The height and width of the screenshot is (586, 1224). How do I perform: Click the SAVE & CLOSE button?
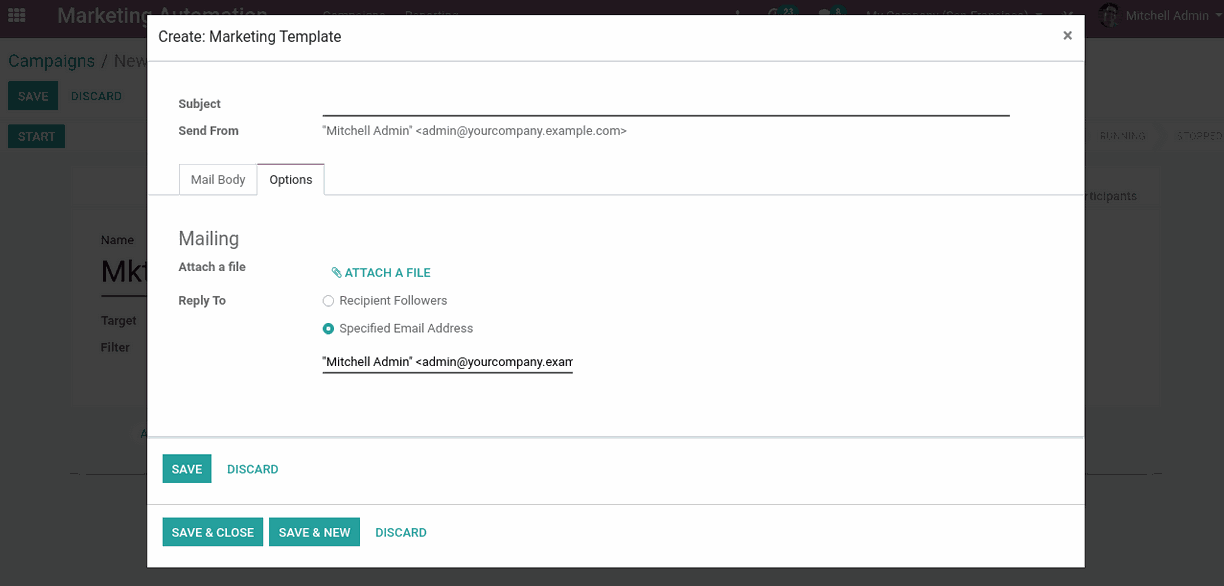213,532
